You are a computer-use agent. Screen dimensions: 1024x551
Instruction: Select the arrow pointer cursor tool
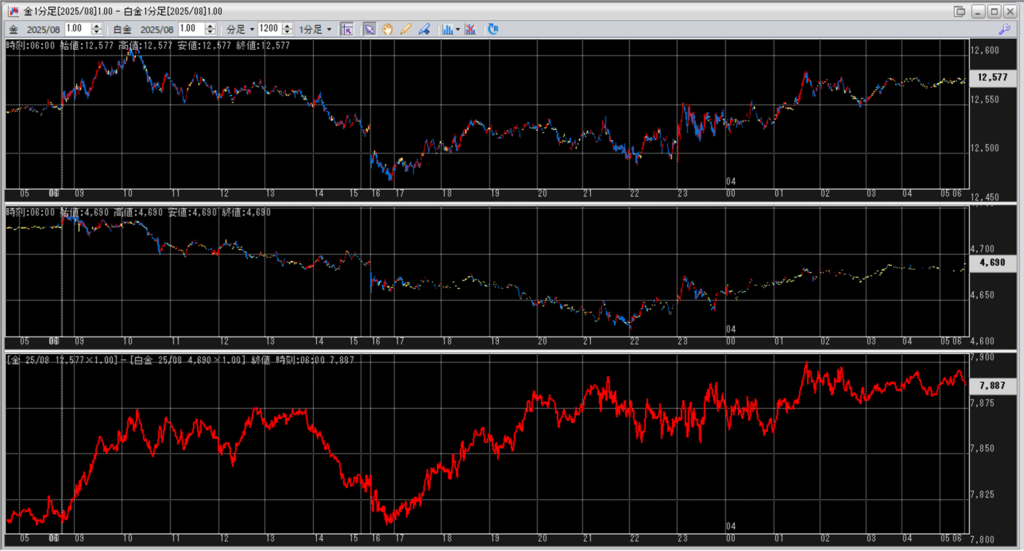click(x=369, y=29)
